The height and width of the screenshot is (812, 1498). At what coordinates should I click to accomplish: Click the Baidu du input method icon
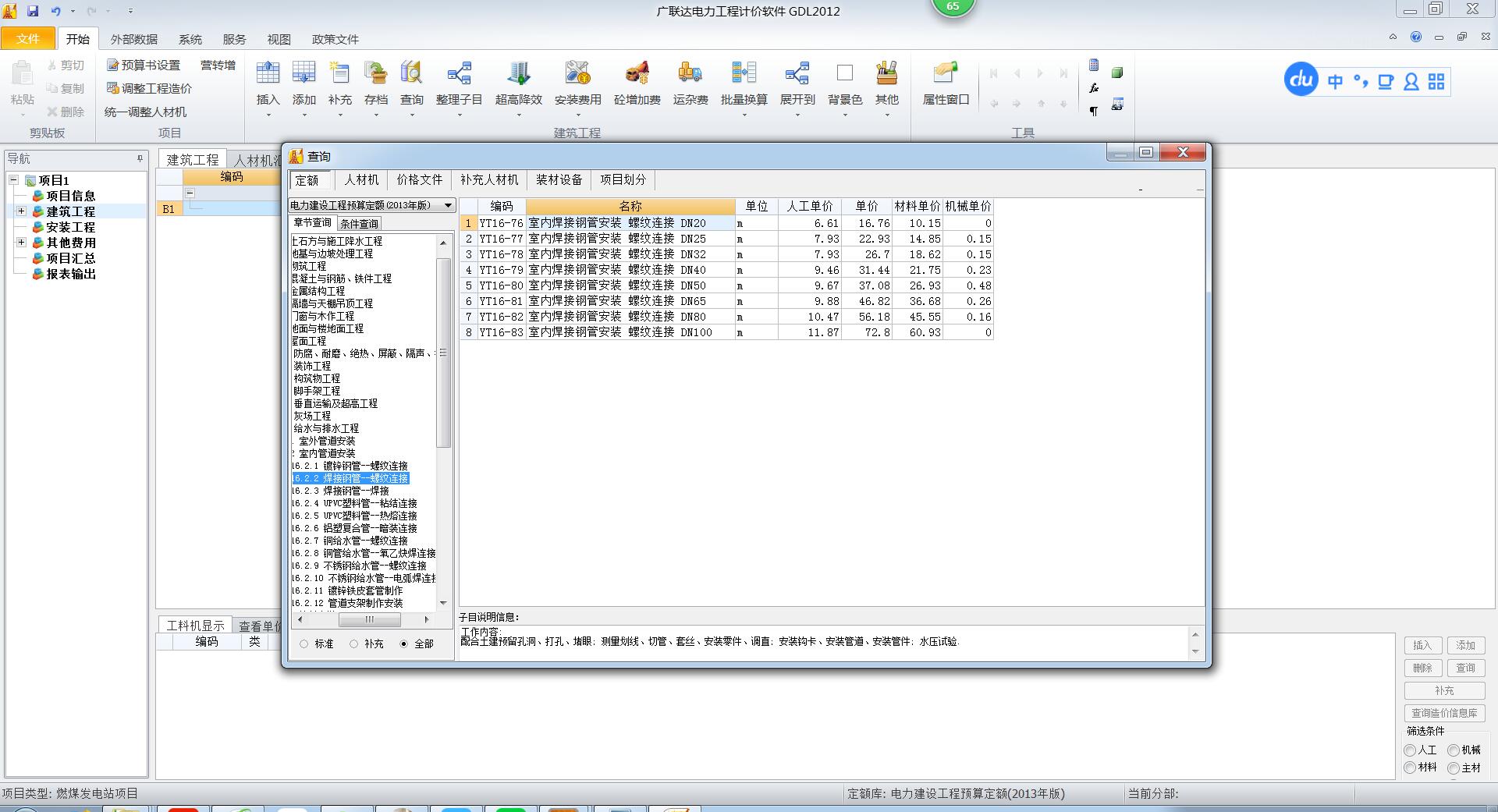point(1301,80)
